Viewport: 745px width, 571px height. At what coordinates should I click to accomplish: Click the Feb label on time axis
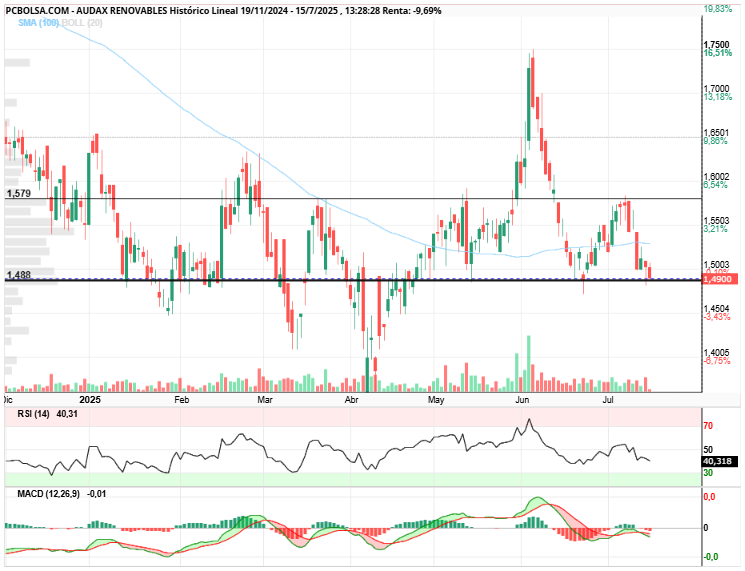(181, 400)
